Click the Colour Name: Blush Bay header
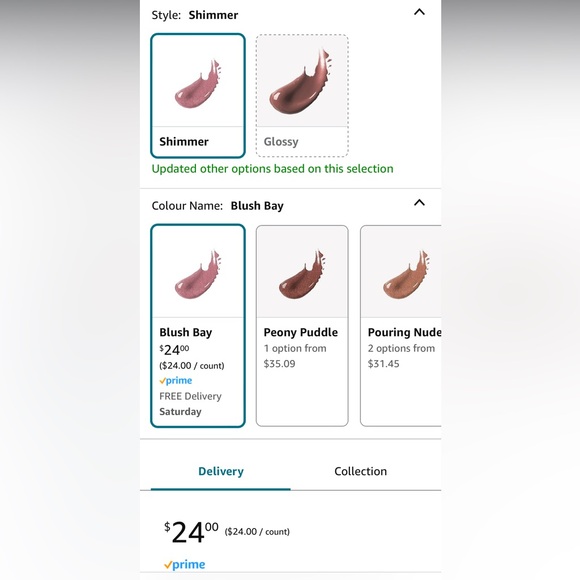Image resolution: width=580 pixels, height=580 pixels. pyautogui.click(x=218, y=206)
